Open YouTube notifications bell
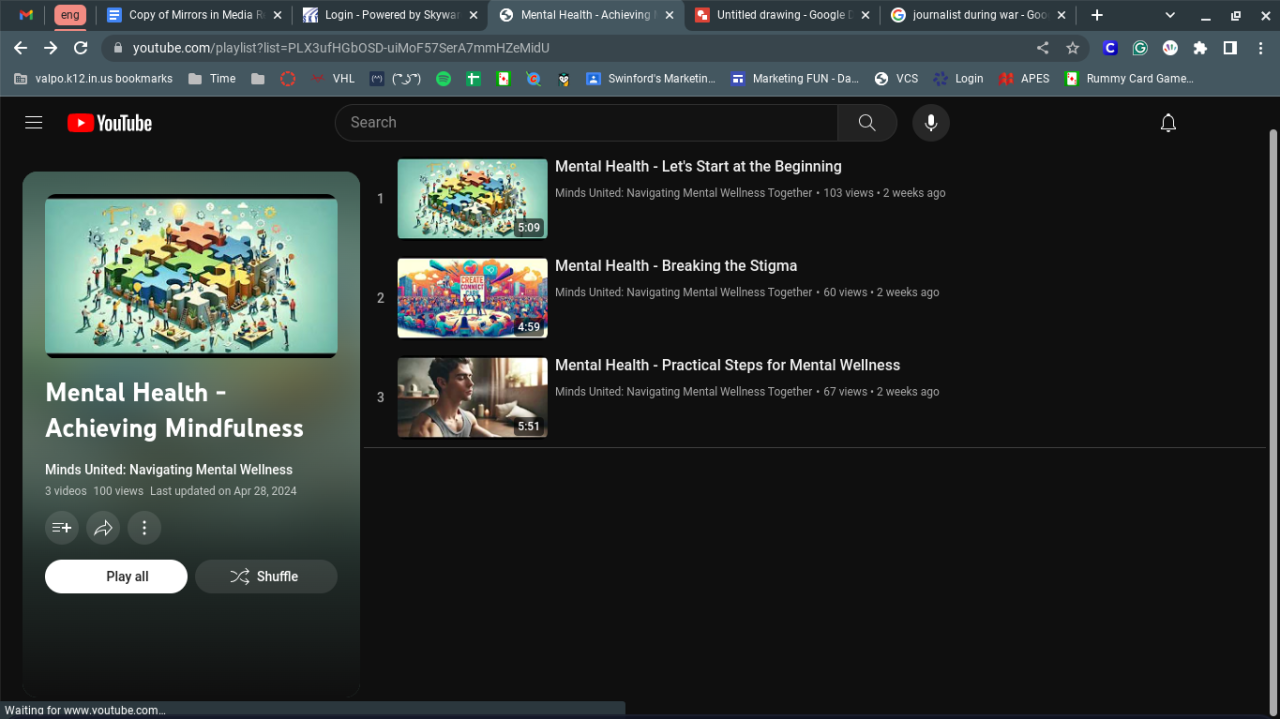Image resolution: width=1280 pixels, height=719 pixels. coord(1168,122)
